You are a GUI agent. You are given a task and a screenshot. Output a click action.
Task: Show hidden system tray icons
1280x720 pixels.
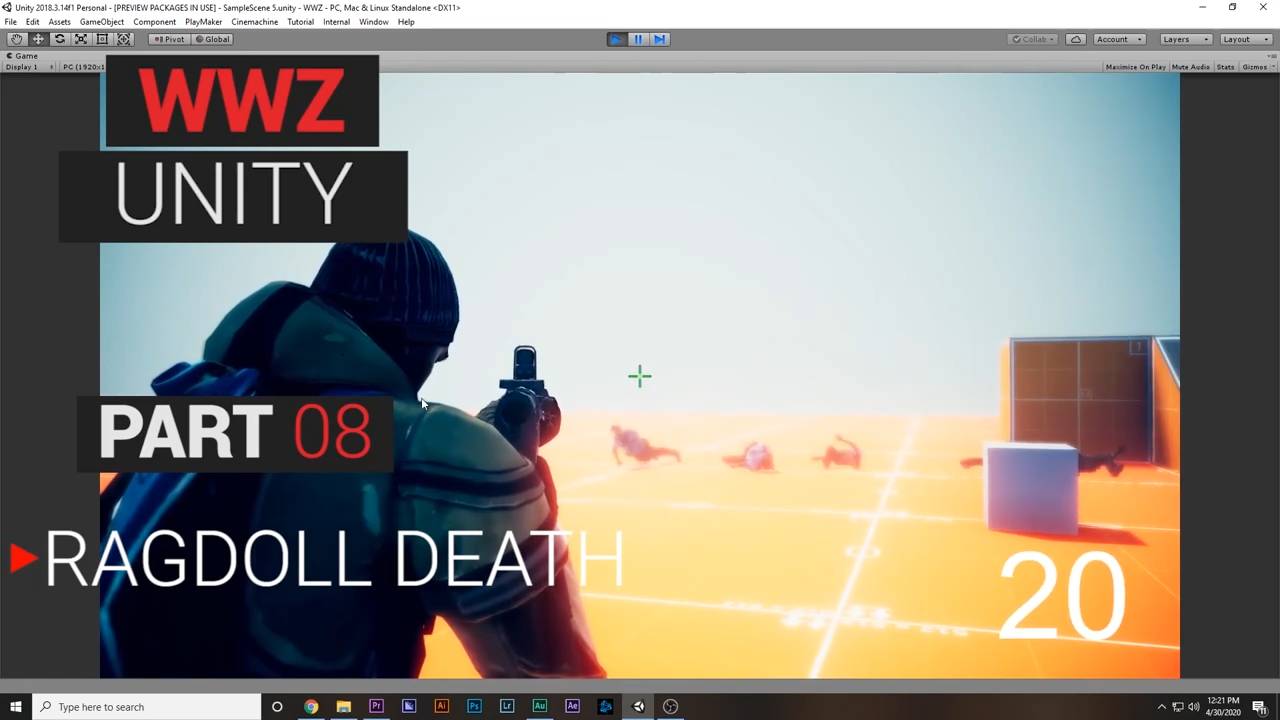[x=1161, y=707]
